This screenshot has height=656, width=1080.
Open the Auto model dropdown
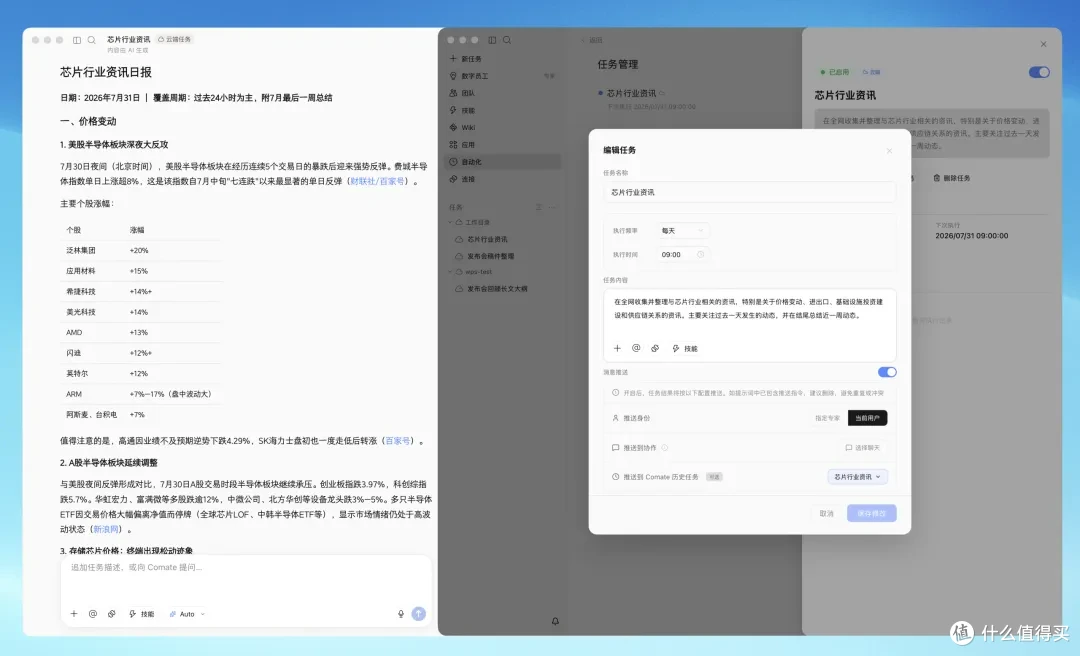coord(187,614)
